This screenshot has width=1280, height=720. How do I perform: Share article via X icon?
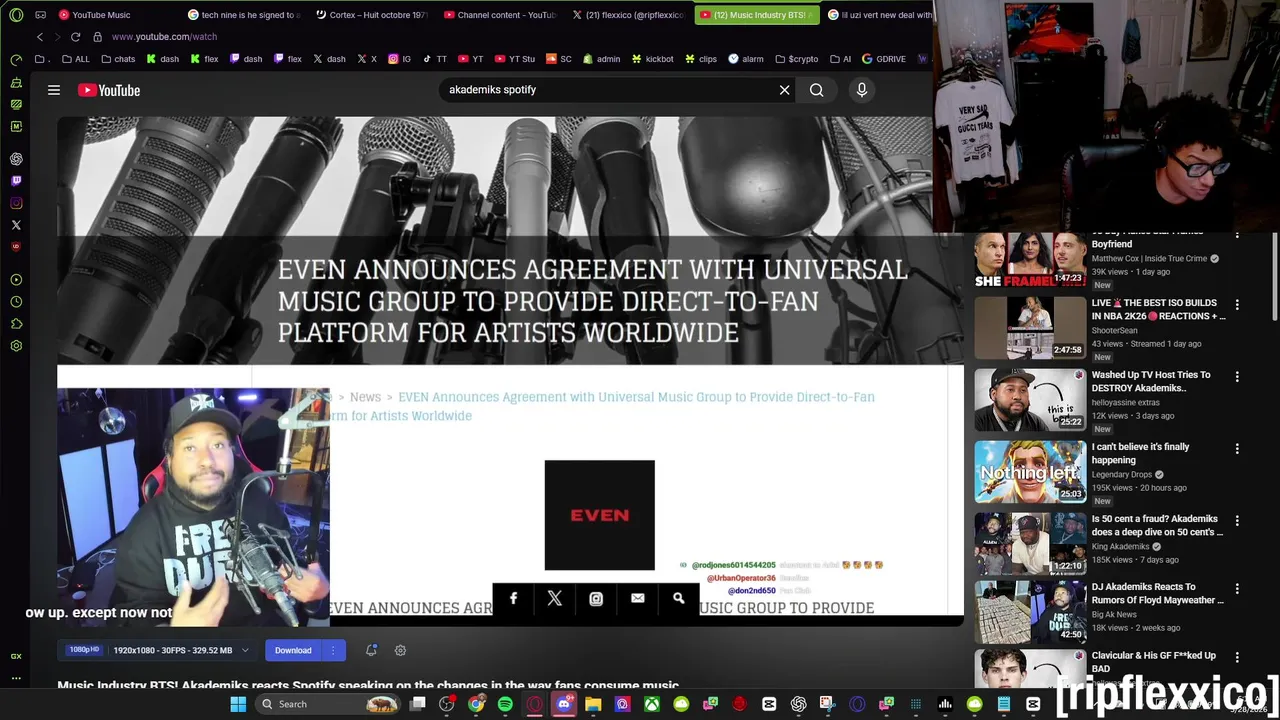pos(555,598)
